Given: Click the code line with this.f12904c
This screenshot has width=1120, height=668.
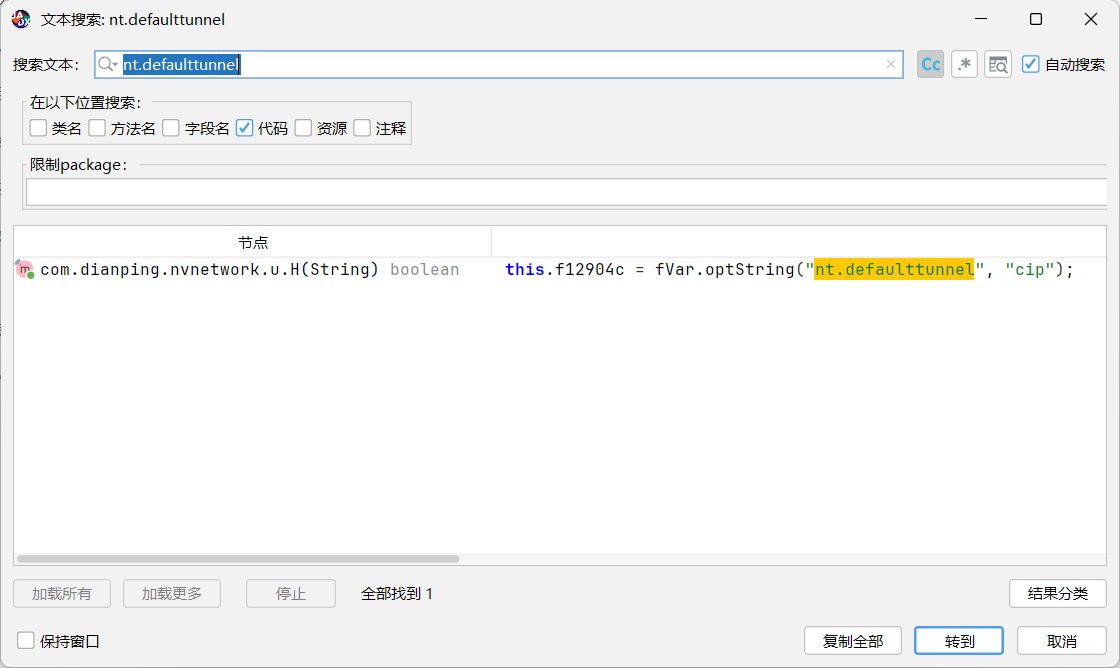Looking at the screenshot, I should [789, 269].
